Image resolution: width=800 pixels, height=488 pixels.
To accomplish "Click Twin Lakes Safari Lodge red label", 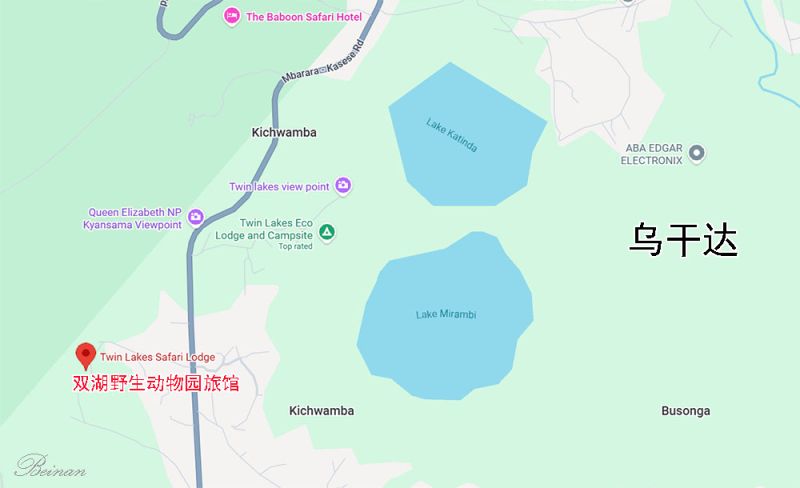I will pos(158,357).
